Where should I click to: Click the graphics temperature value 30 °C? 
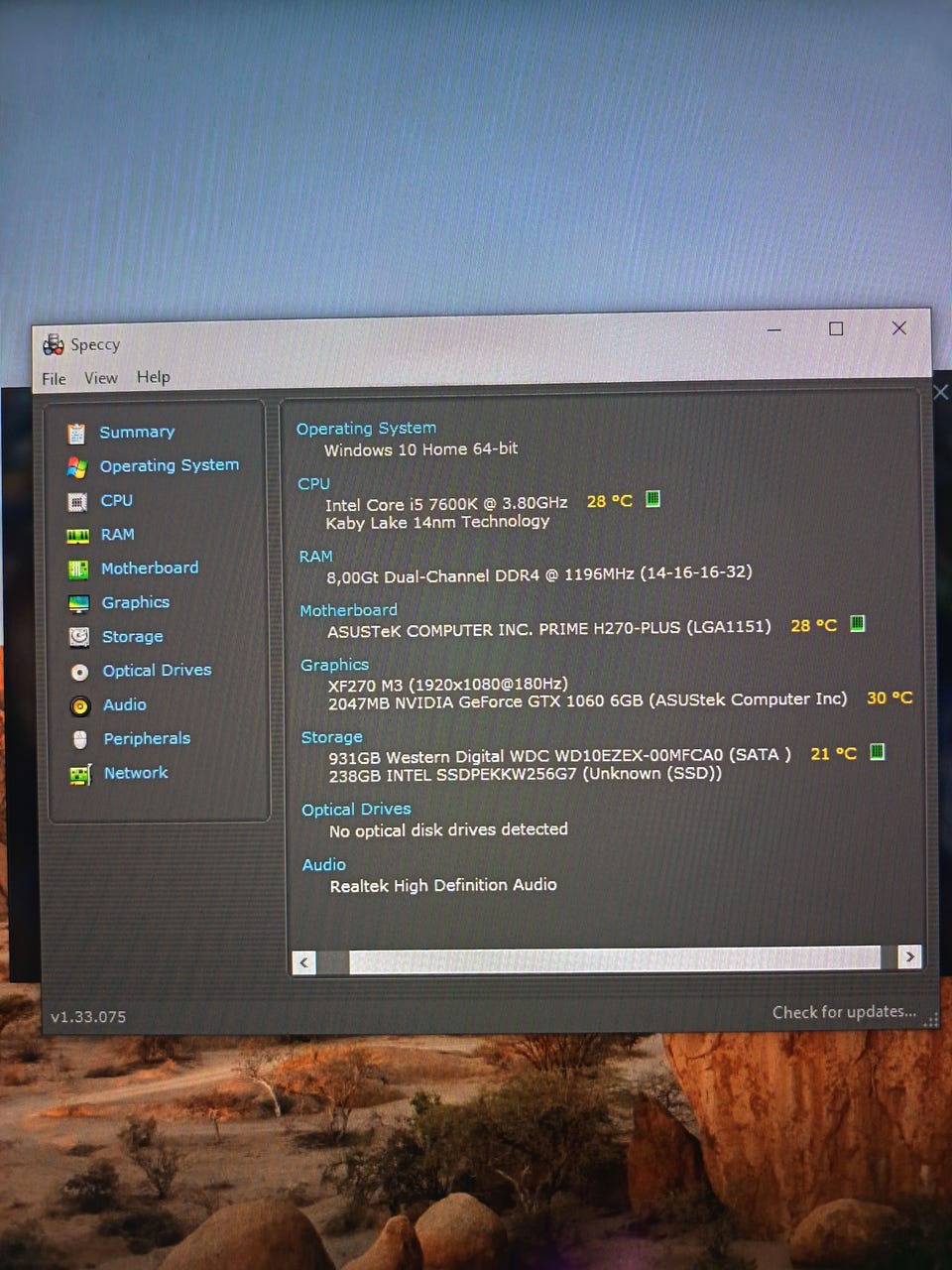tap(890, 698)
